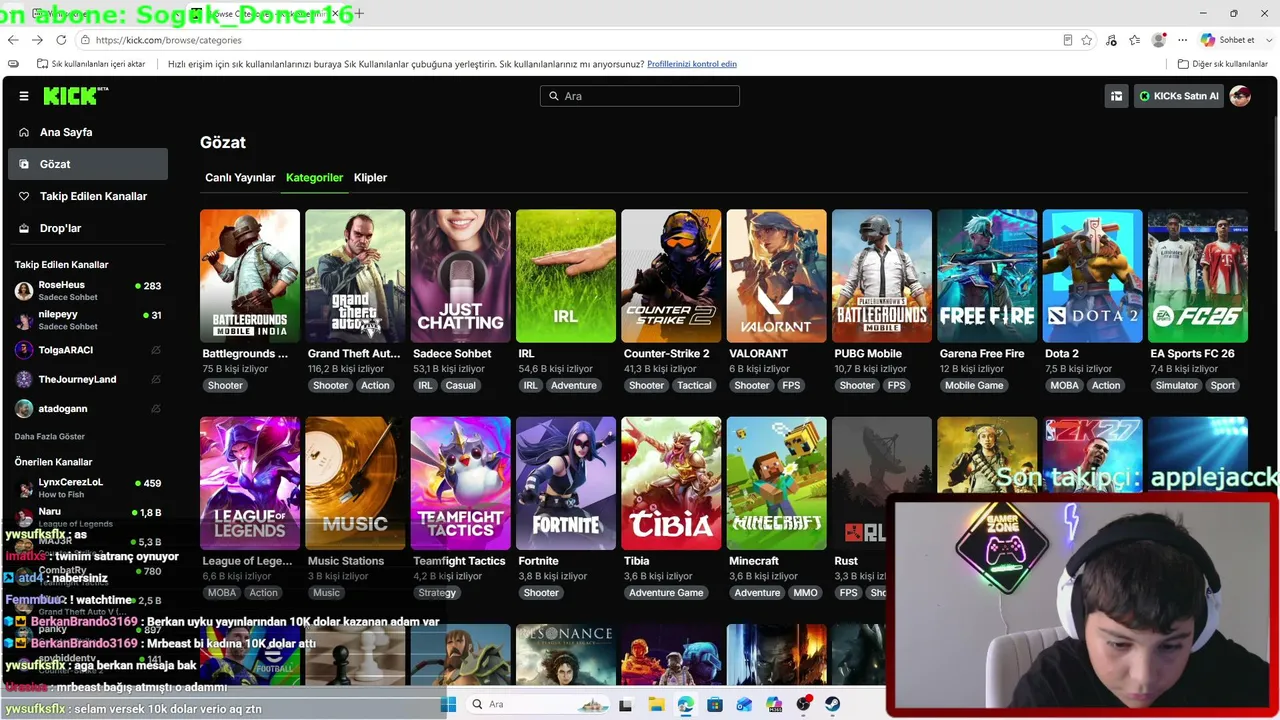Open Tibia category thumbnail
This screenshot has height=720, width=1280.
click(671, 483)
